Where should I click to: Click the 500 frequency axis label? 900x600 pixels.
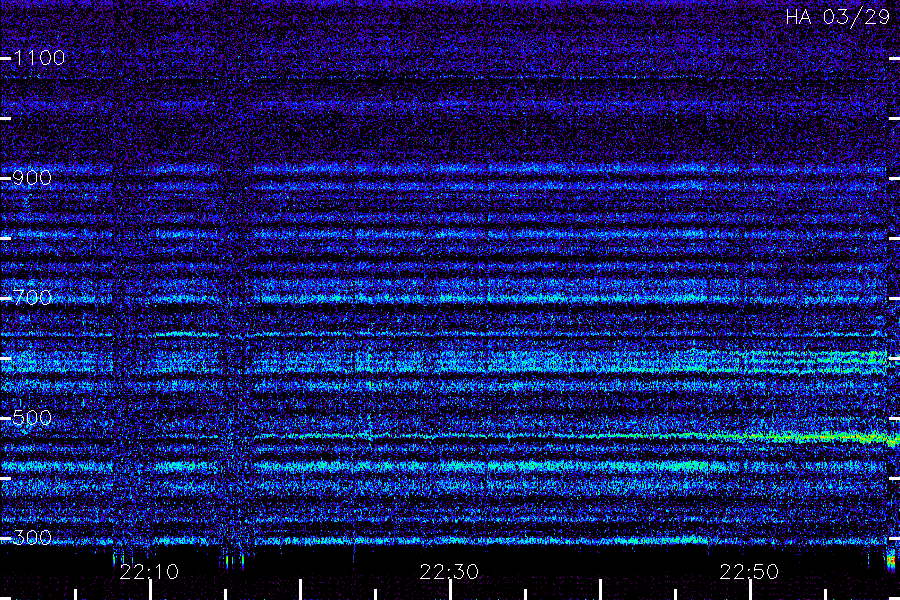32,418
